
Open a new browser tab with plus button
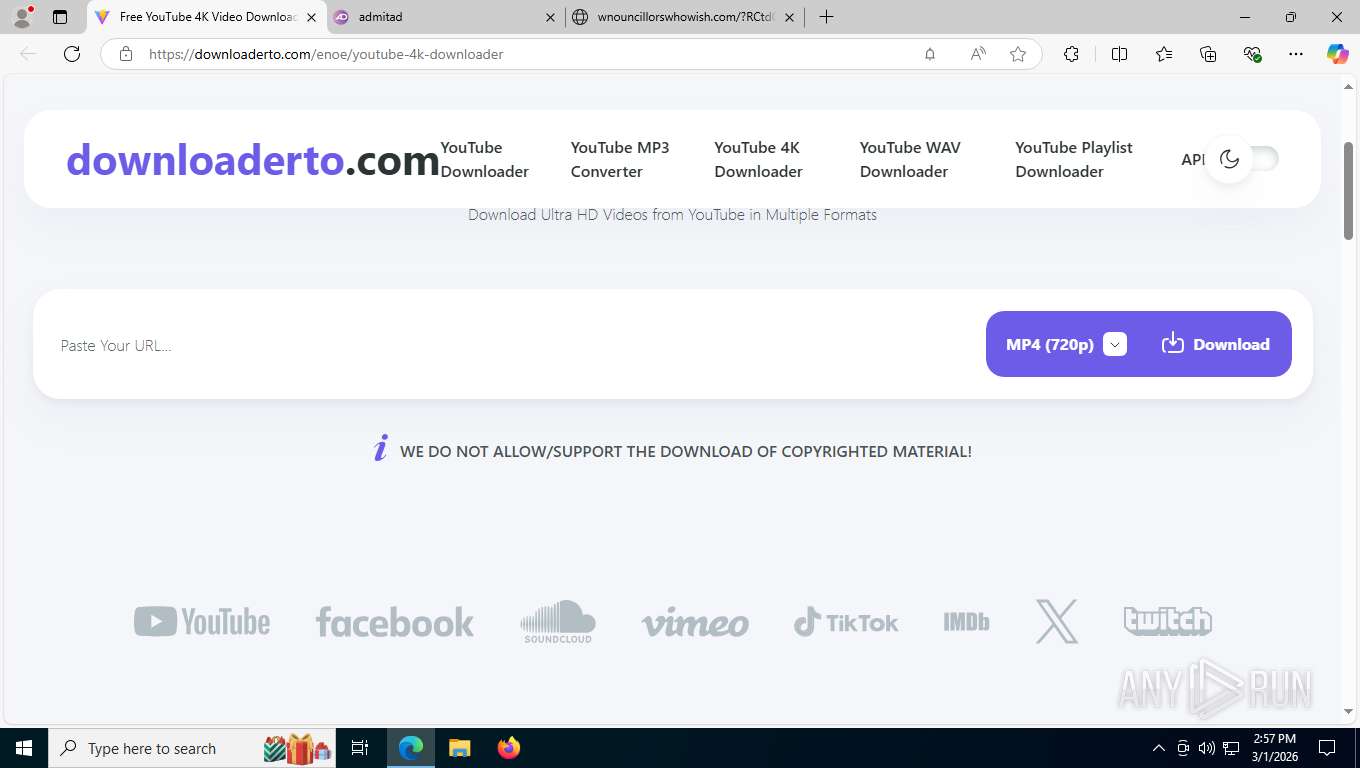pos(826,17)
